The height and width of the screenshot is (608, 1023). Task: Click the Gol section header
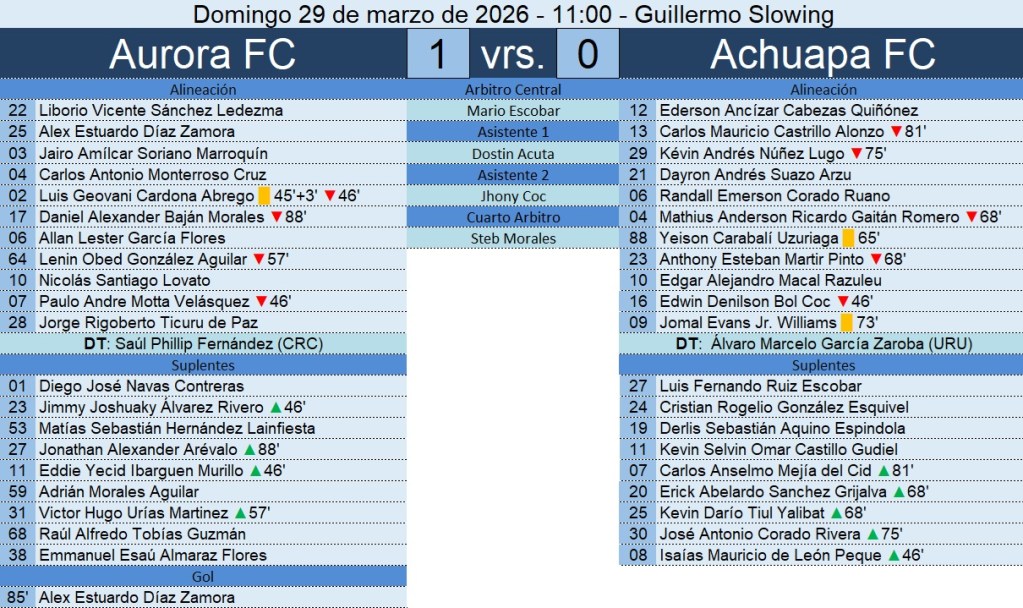[203, 577]
